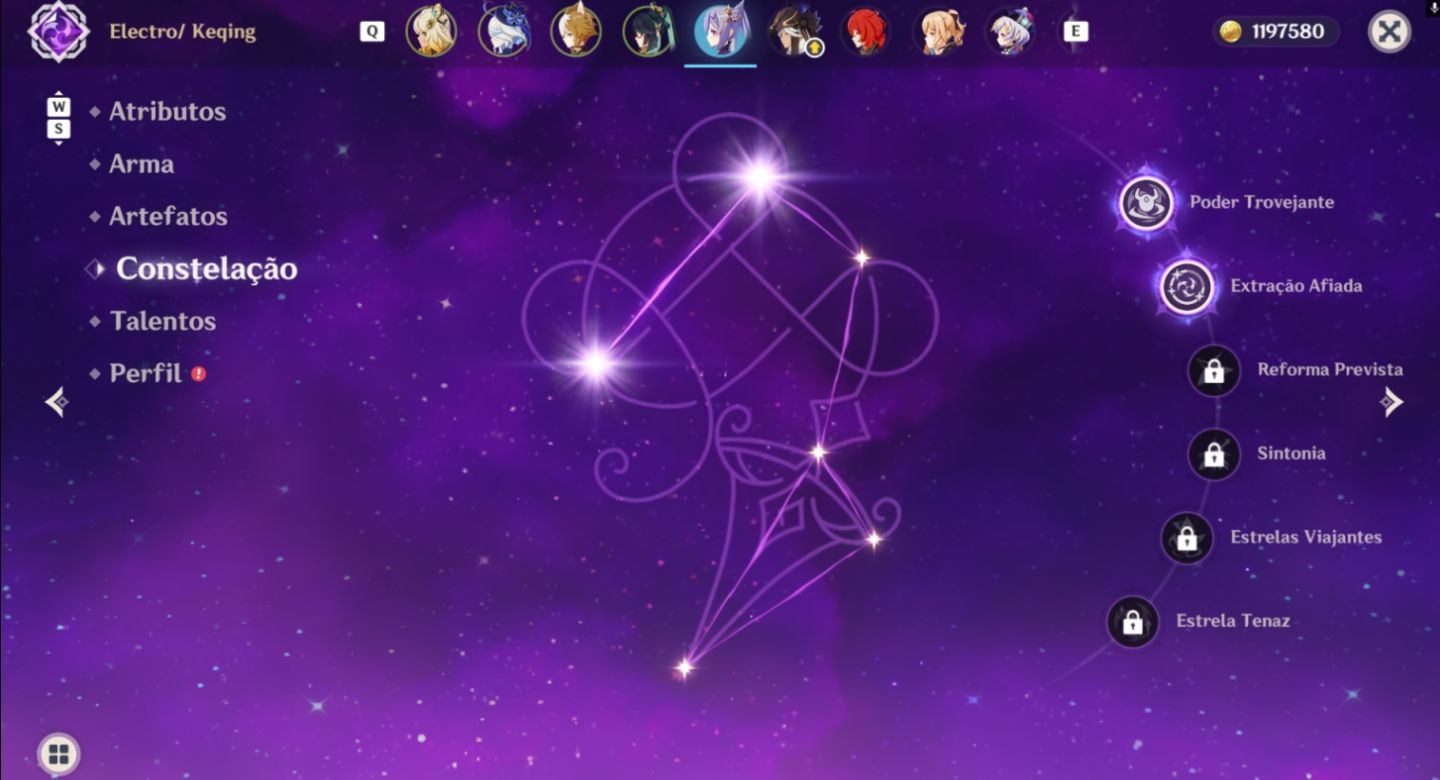Go to previous character with left arrow
This screenshot has width=1440, height=780.
pos(58,402)
